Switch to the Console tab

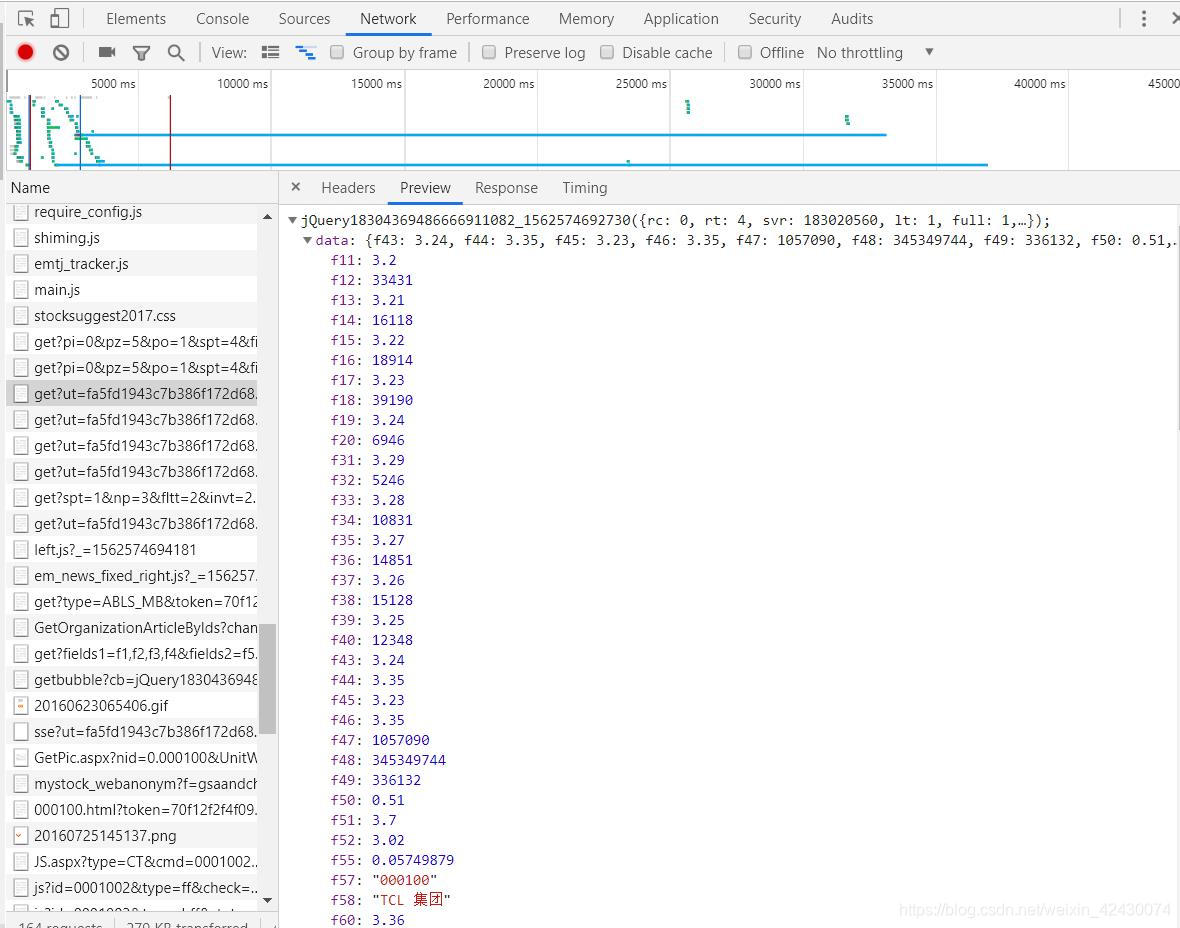(222, 19)
